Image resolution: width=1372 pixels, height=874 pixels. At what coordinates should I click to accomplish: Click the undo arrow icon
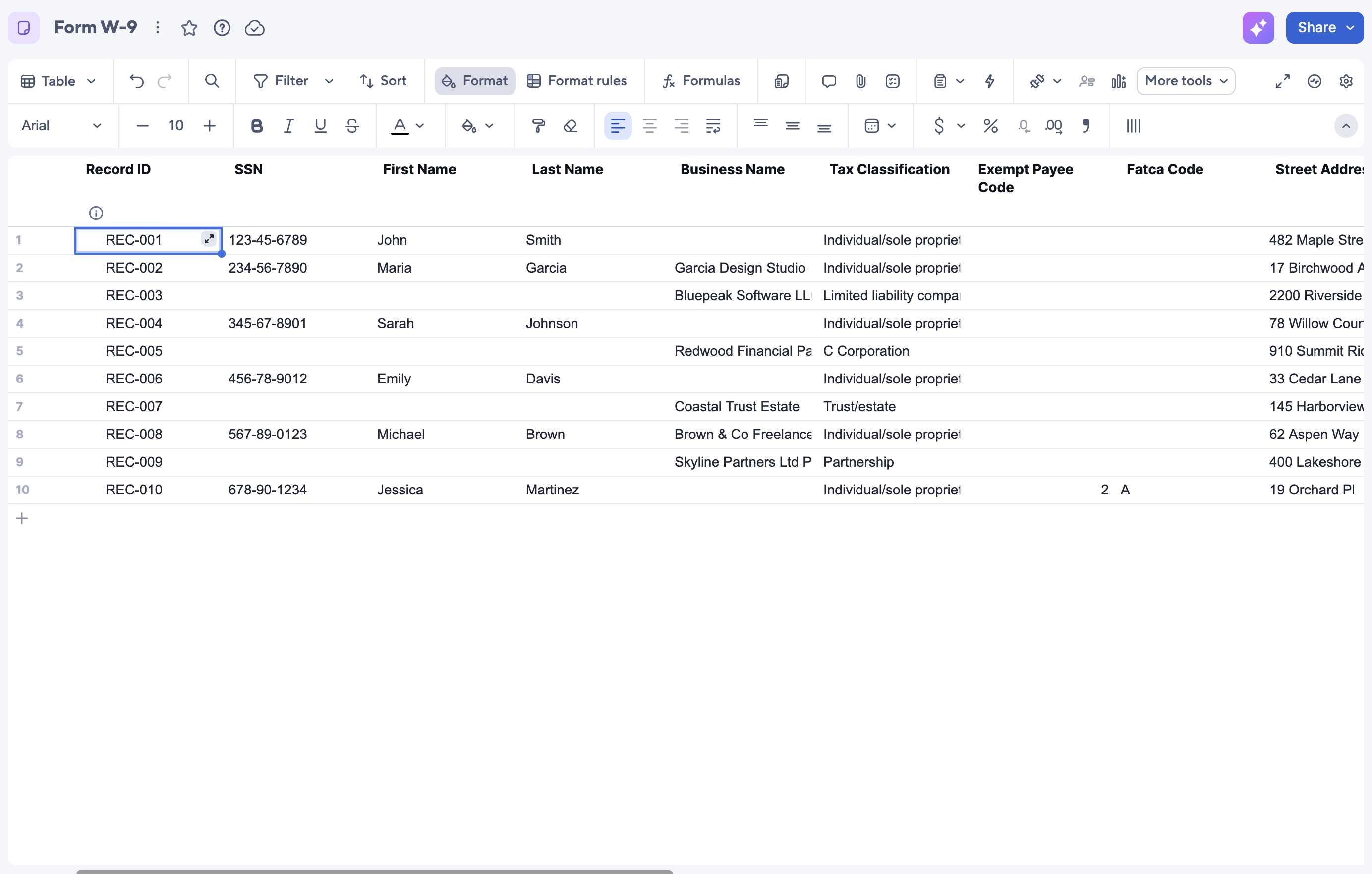(137, 81)
